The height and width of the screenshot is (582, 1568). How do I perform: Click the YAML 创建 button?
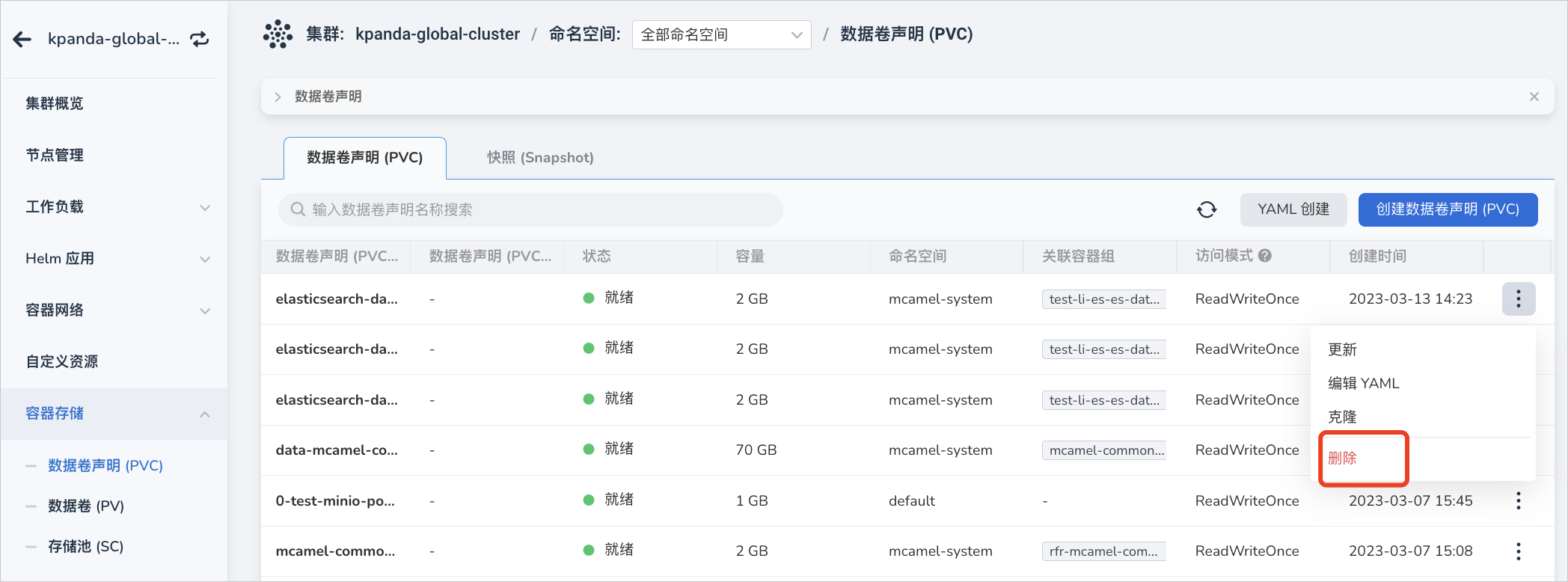[1293, 209]
